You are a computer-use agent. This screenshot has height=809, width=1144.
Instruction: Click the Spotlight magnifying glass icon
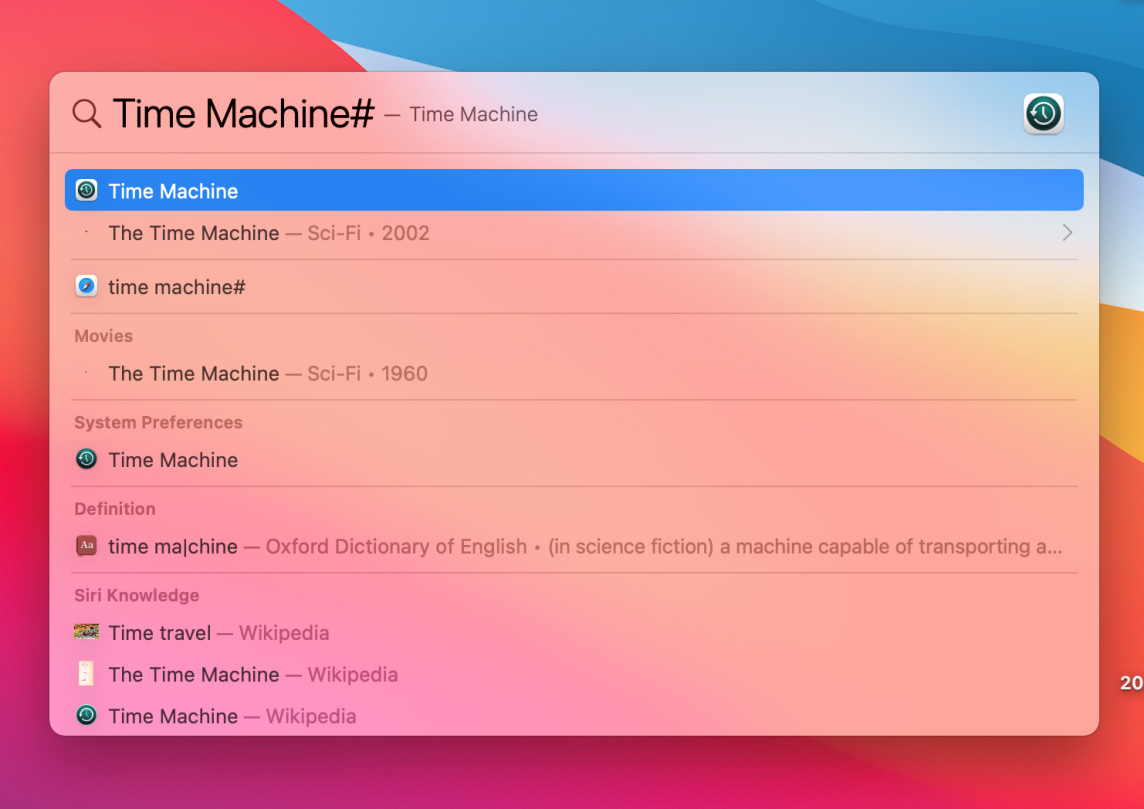[87, 114]
